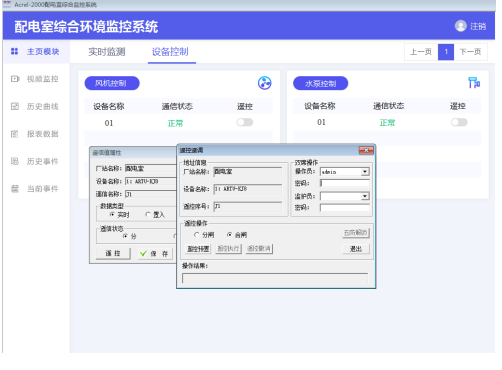Switch to the 实时监测 tab
This screenshot has height=370, width=502.
107,52
